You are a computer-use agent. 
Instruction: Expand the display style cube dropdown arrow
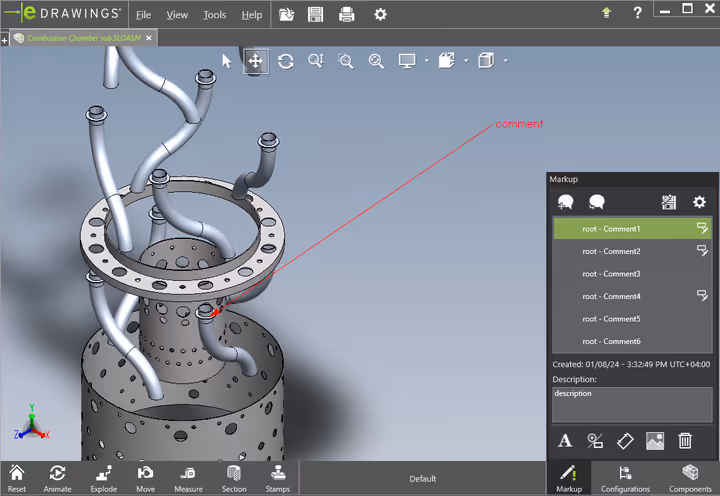click(506, 61)
